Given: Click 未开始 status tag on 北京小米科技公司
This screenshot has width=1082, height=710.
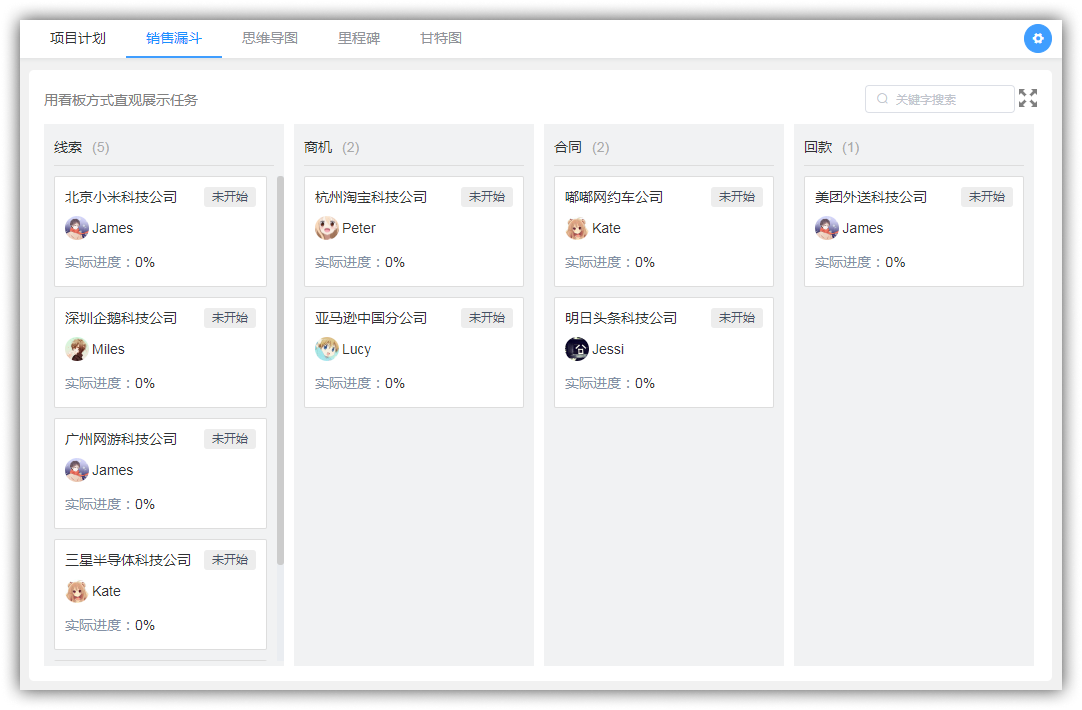Looking at the screenshot, I should click(x=230, y=197).
